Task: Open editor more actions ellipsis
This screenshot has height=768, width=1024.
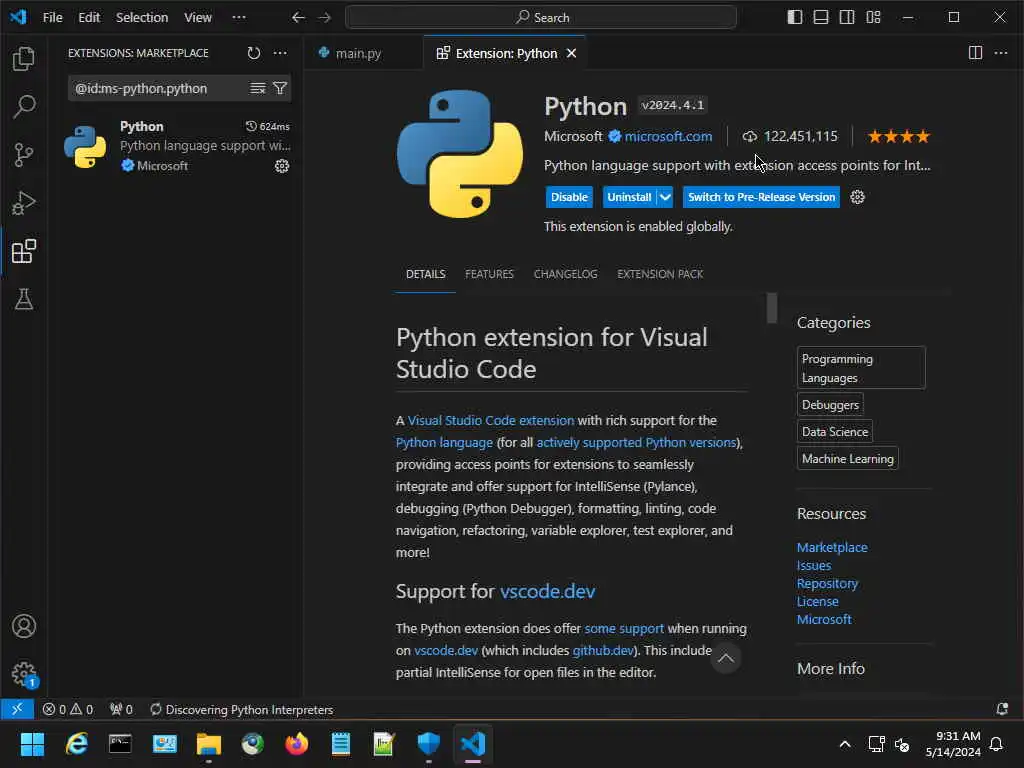Action: 1000,53
